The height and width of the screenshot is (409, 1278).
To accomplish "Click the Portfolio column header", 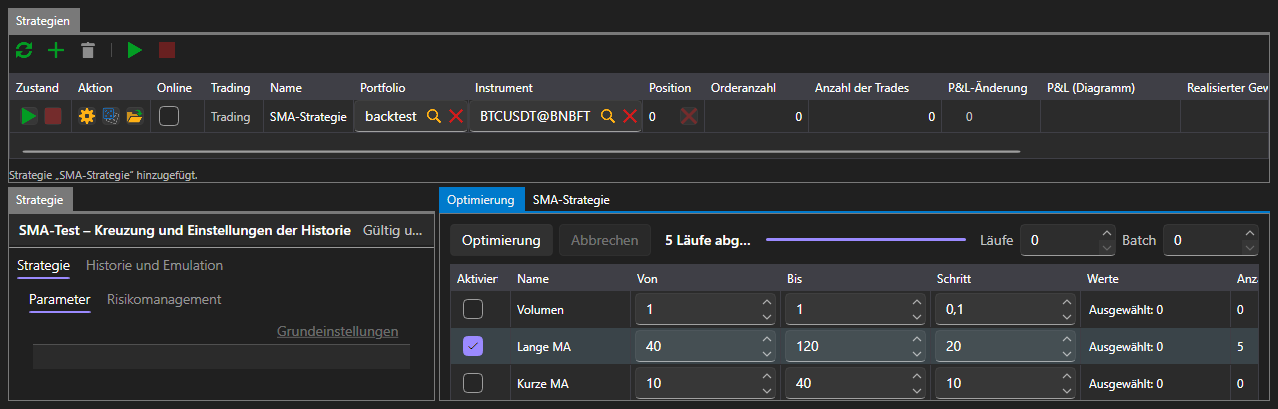I will pyautogui.click(x=411, y=88).
